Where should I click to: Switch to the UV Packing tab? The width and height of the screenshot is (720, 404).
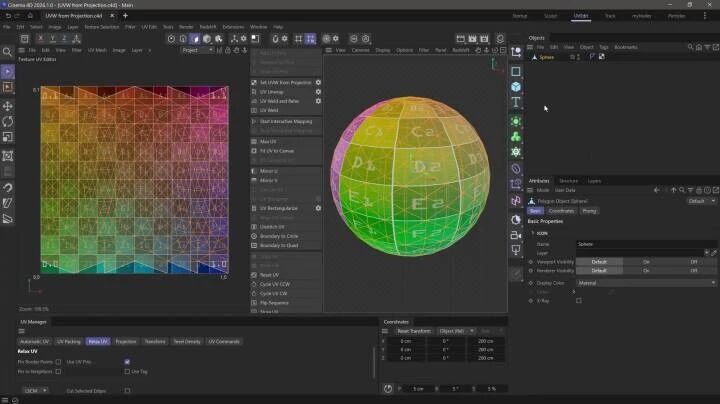tap(68, 341)
